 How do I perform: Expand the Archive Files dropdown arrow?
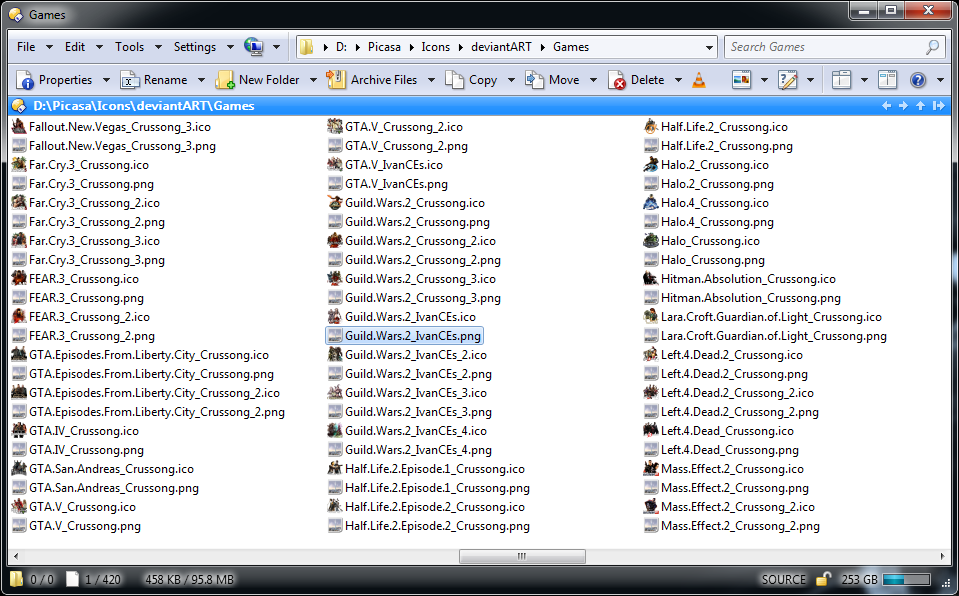pyautogui.click(x=431, y=80)
